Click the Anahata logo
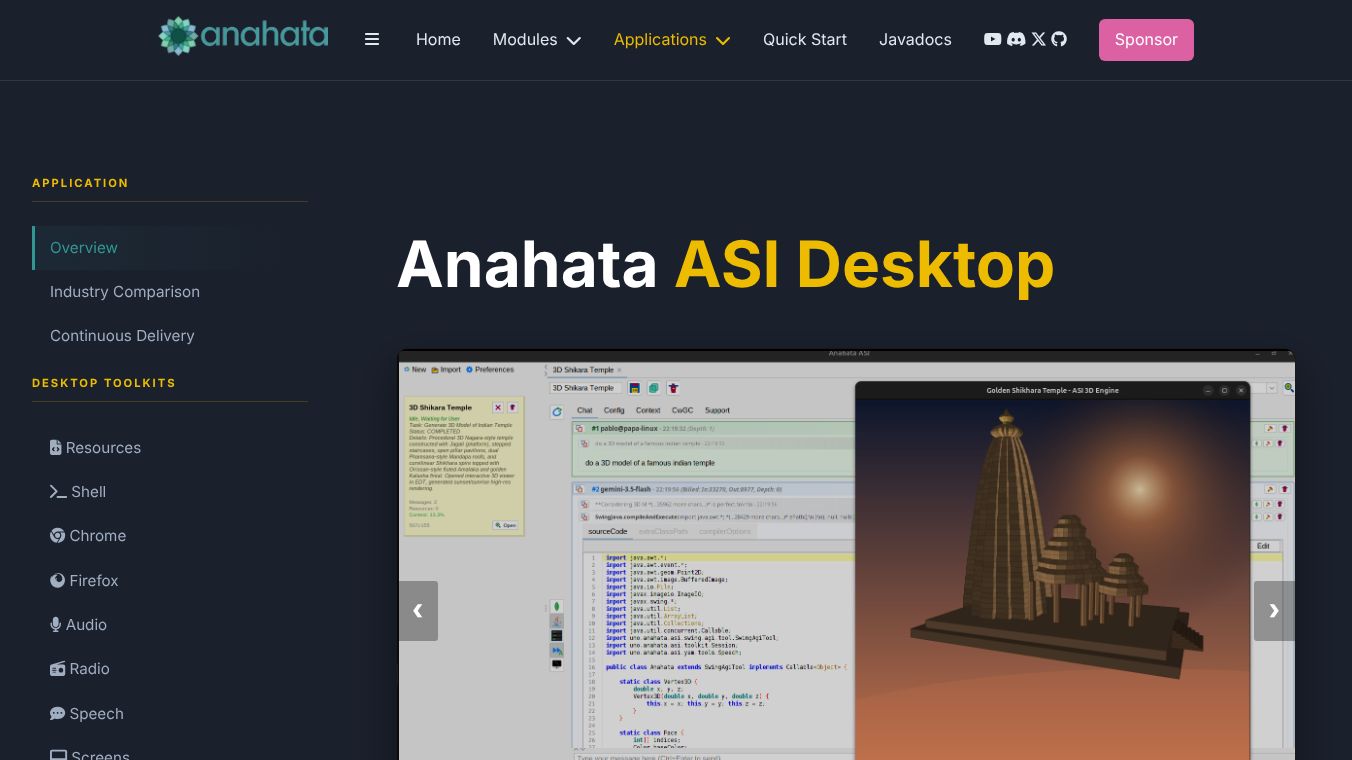Screen dimensions: 1352x760 pyautogui.click(x=243, y=37)
